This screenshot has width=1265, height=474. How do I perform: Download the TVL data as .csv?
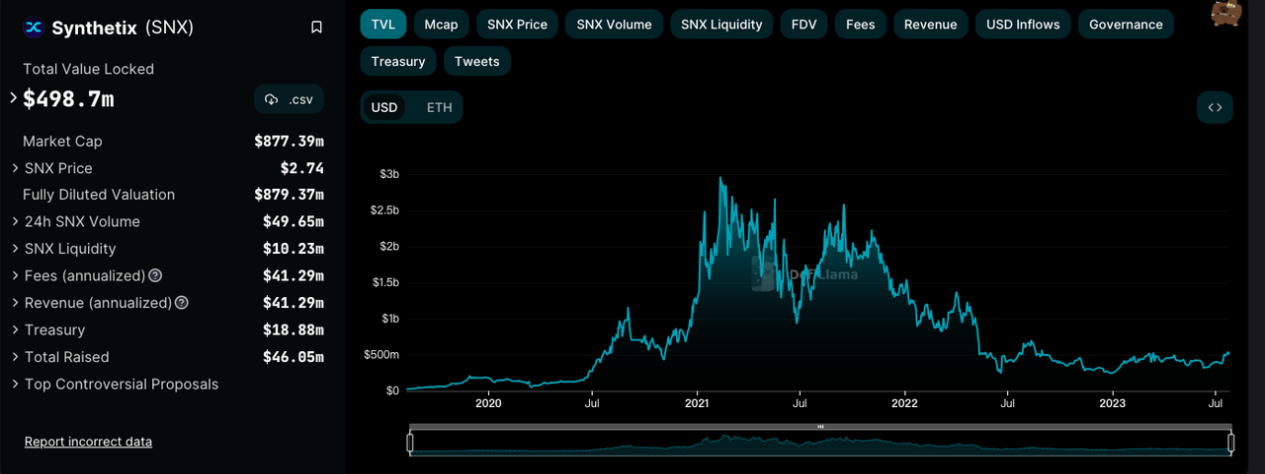[x=289, y=99]
